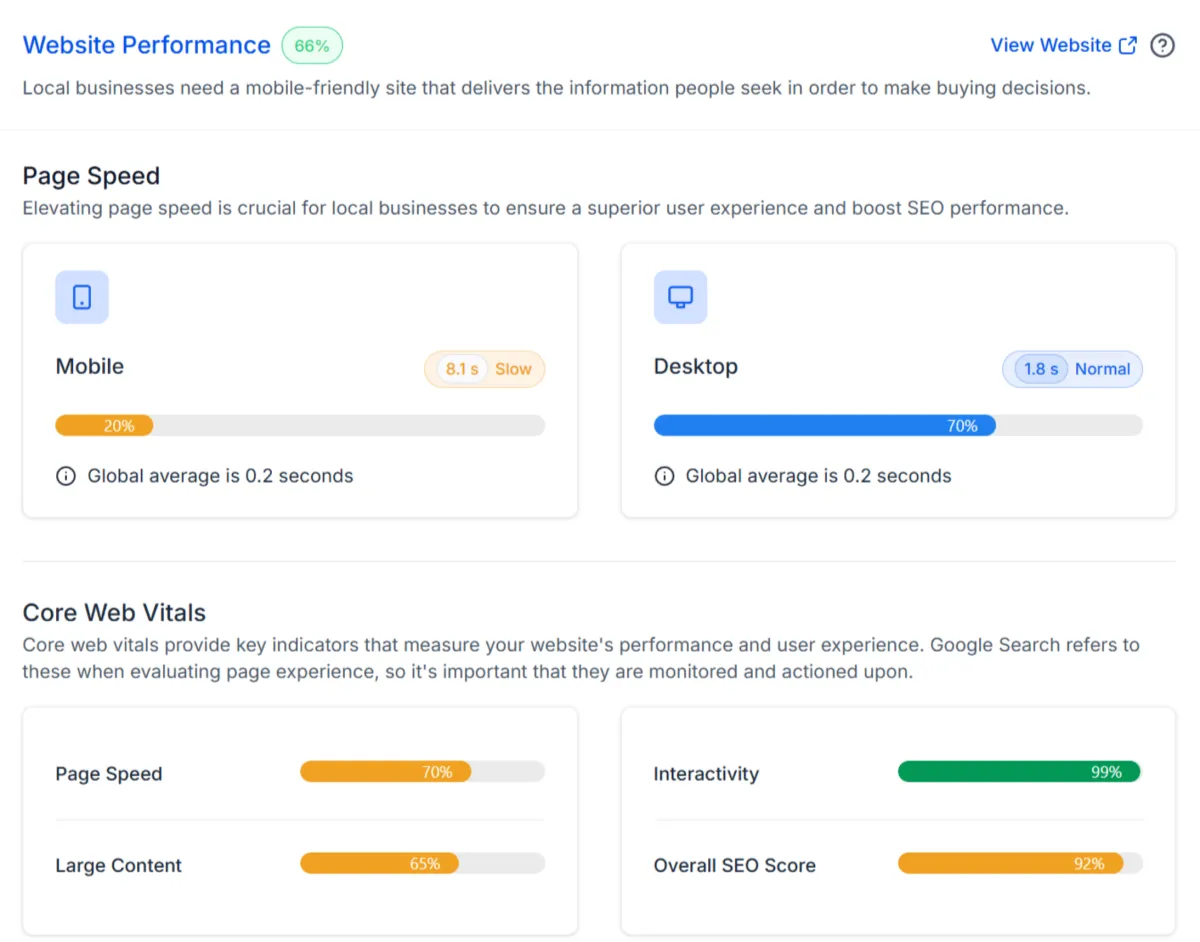Click the mobile device icon
Screen dimensions: 1200x942
tap(82, 297)
